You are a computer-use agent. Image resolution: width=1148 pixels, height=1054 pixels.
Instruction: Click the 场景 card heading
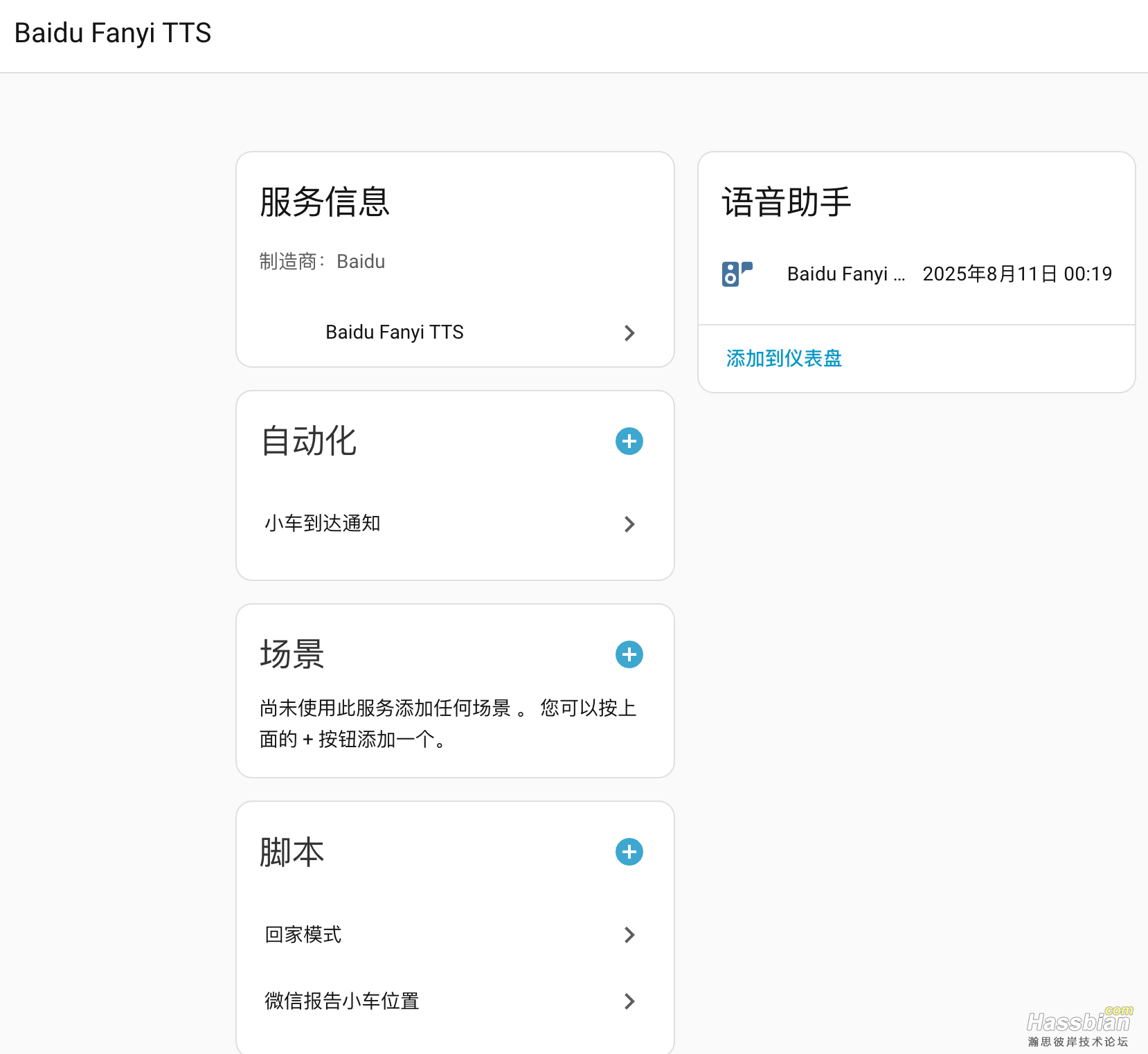point(292,654)
